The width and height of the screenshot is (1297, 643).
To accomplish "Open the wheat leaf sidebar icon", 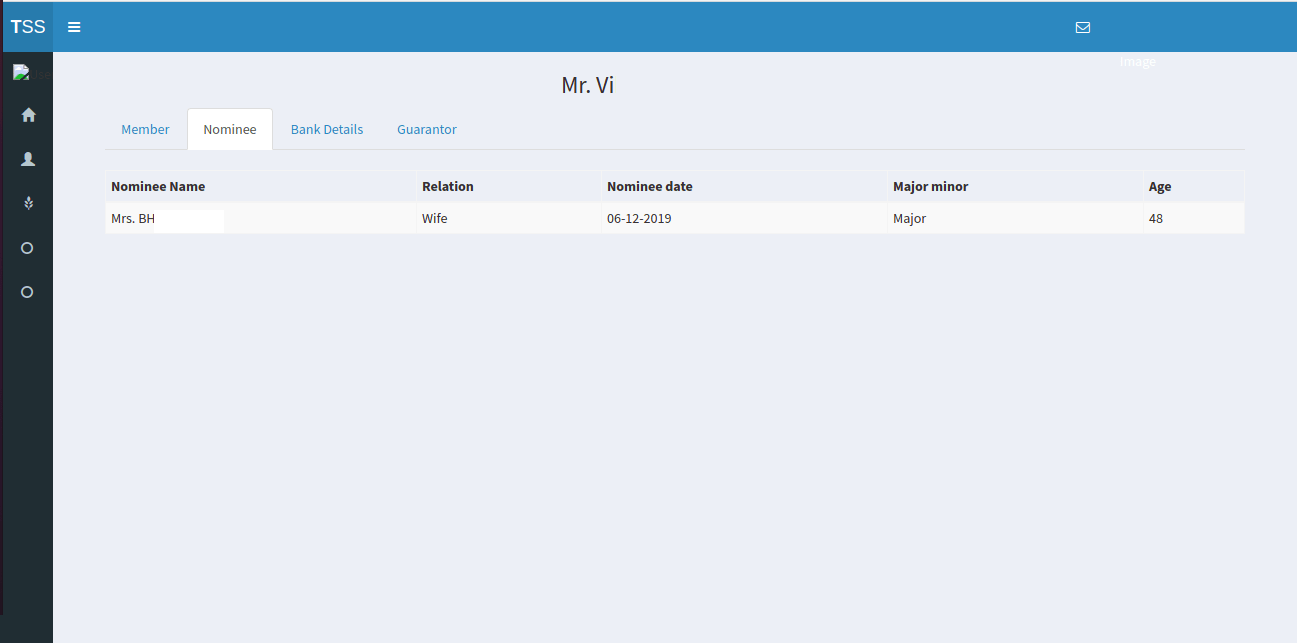I will tap(28, 203).
